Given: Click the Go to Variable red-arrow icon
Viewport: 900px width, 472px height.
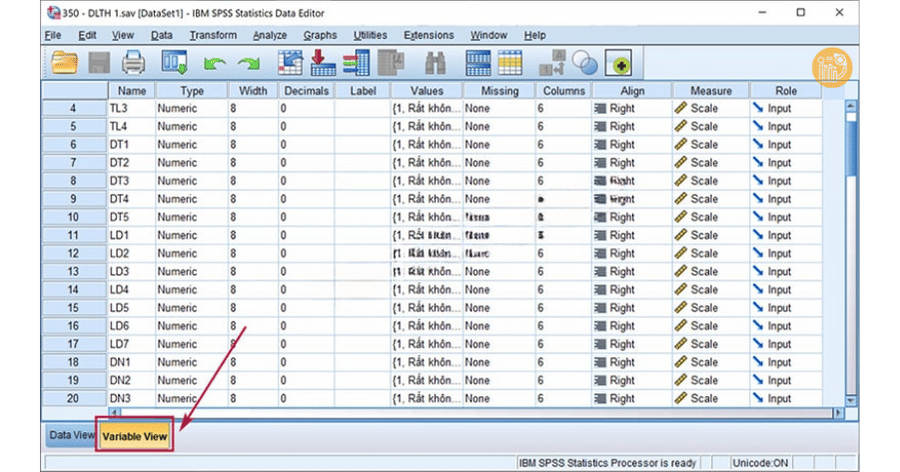Looking at the screenshot, I should [323, 63].
